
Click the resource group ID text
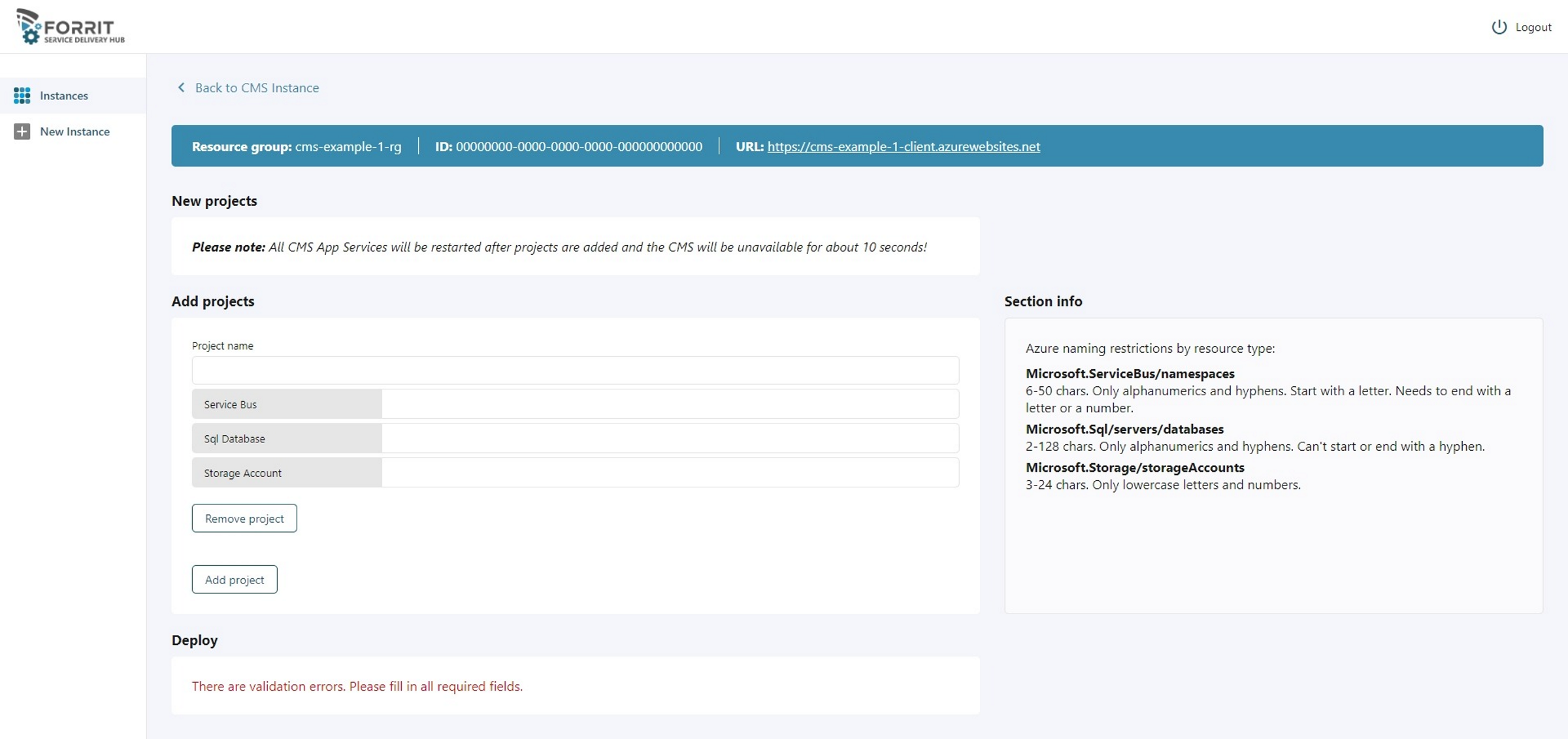coord(578,146)
